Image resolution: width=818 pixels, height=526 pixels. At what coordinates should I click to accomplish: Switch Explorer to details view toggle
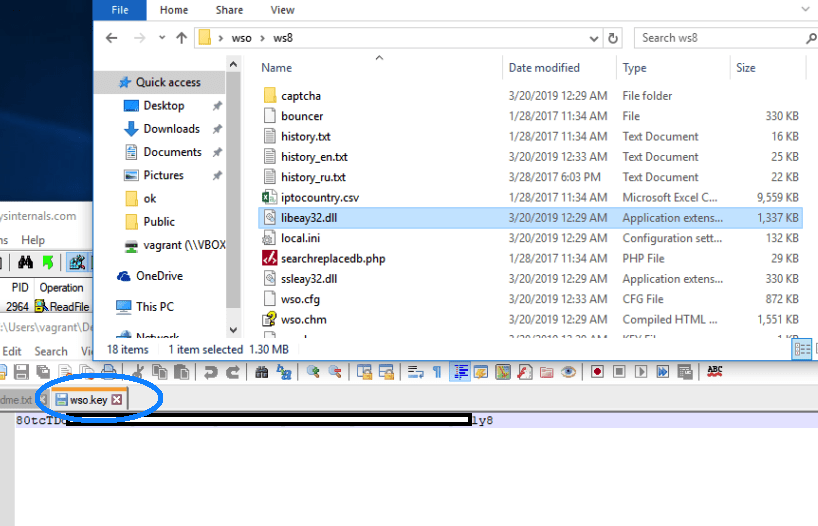click(x=801, y=349)
